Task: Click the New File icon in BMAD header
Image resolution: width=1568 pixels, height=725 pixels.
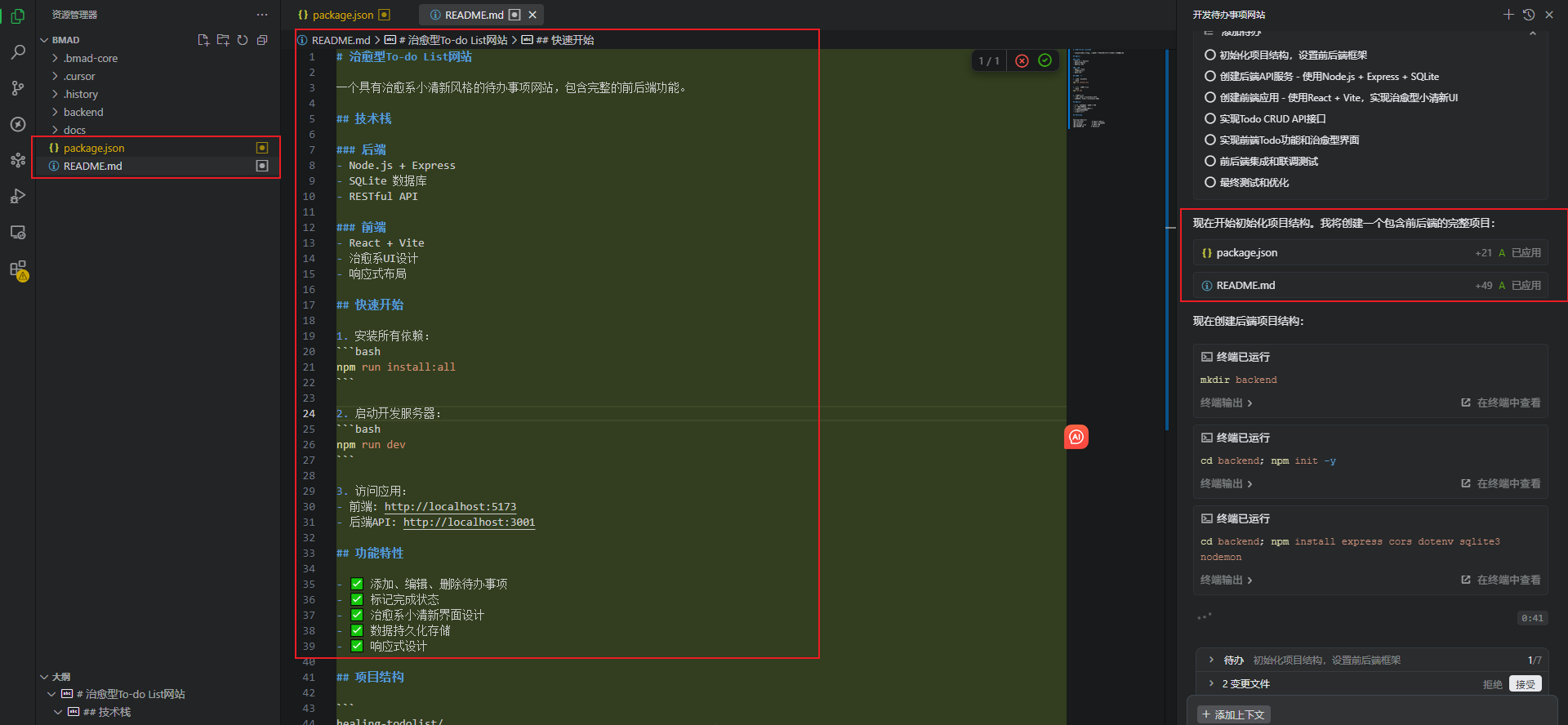Action: pyautogui.click(x=203, y=40)
